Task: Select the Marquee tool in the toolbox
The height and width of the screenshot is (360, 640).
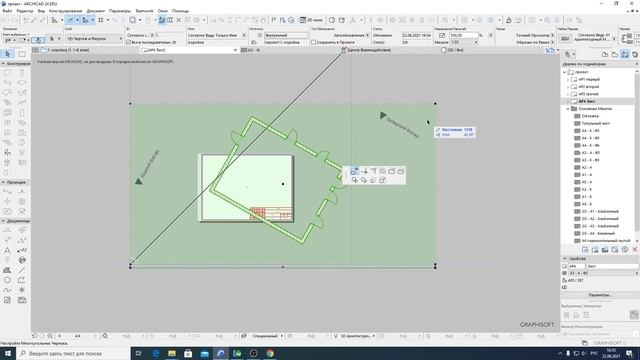Action: point(22,54)
